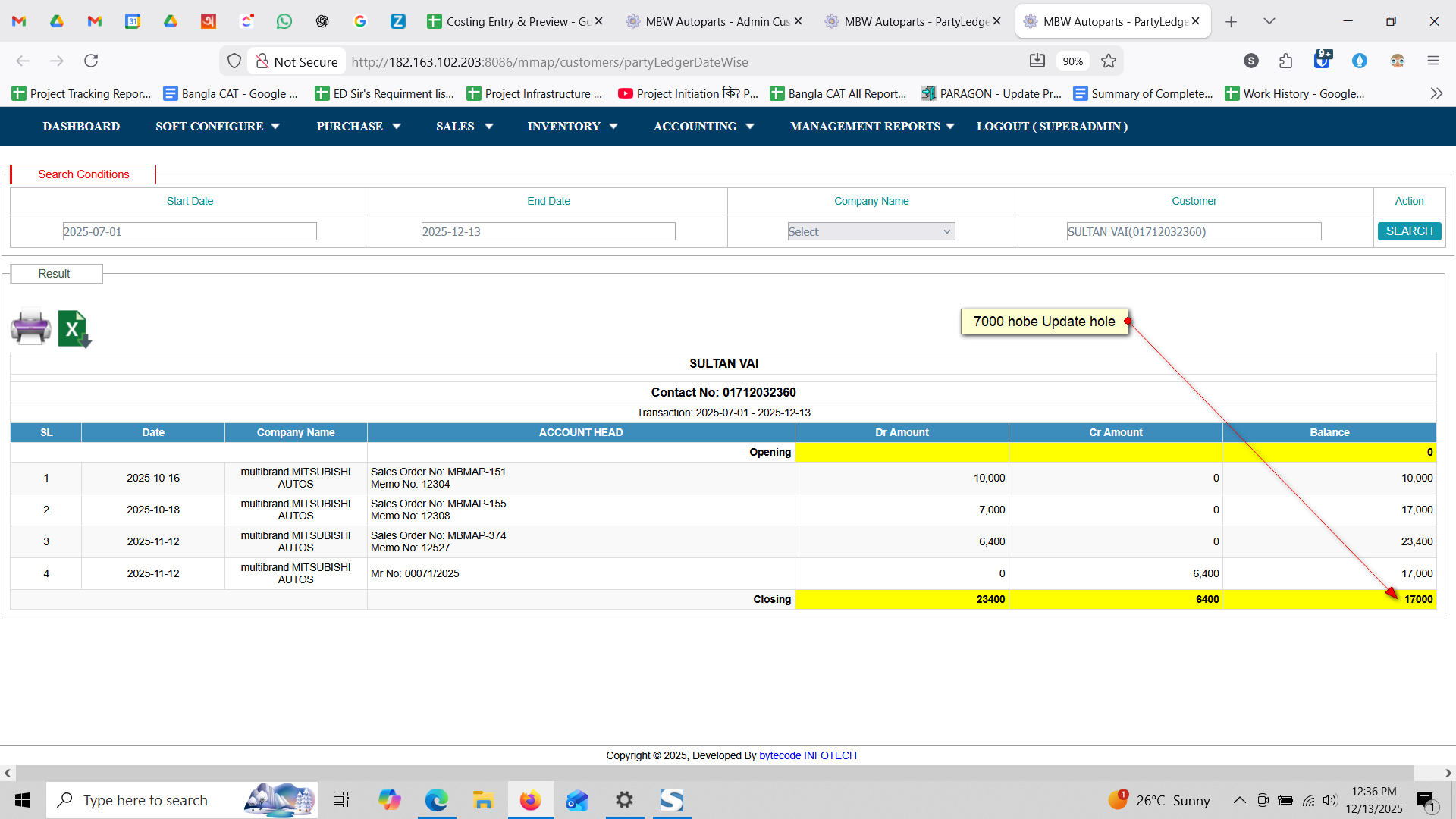This screenshot has width=1456, height=819.
Task: Open the Firefox icon in the Windows taskbar
Action: click(530, 800)
